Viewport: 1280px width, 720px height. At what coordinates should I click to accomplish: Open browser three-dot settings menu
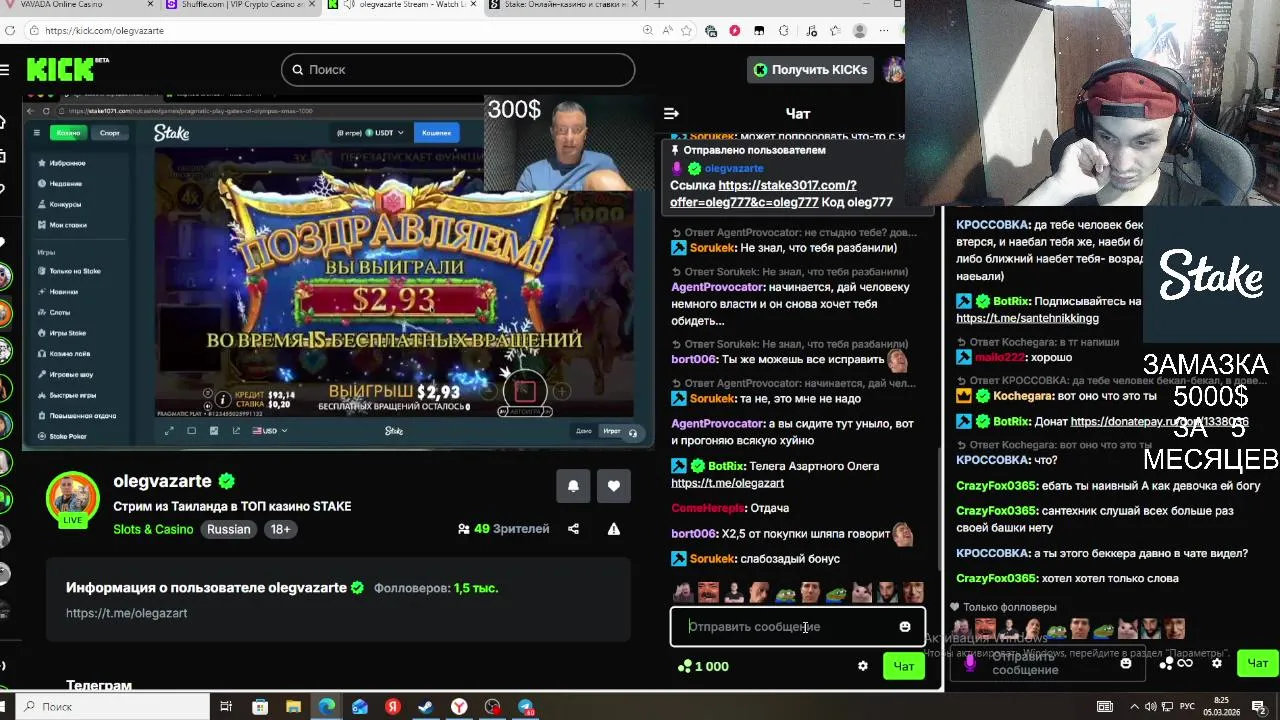click(885, 31)
